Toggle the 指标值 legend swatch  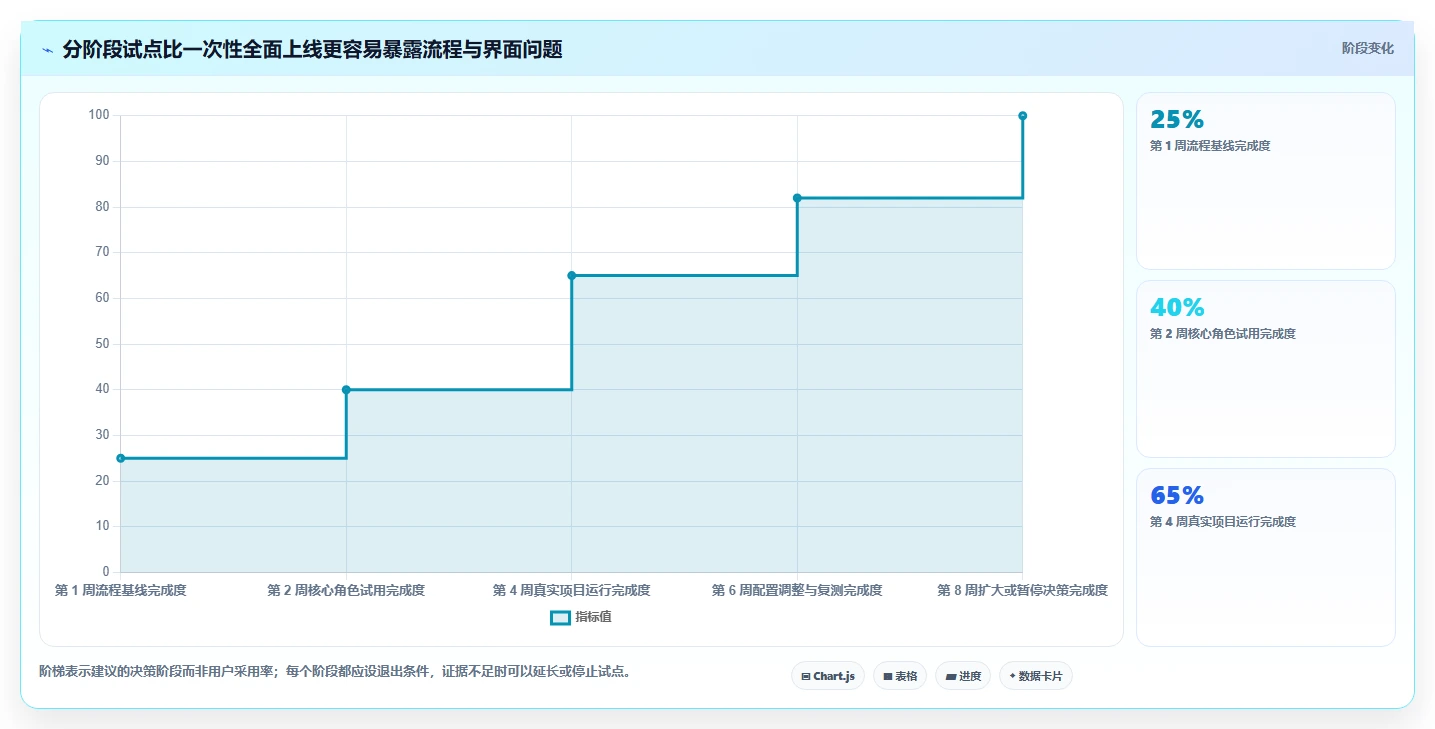click(560, 618)
